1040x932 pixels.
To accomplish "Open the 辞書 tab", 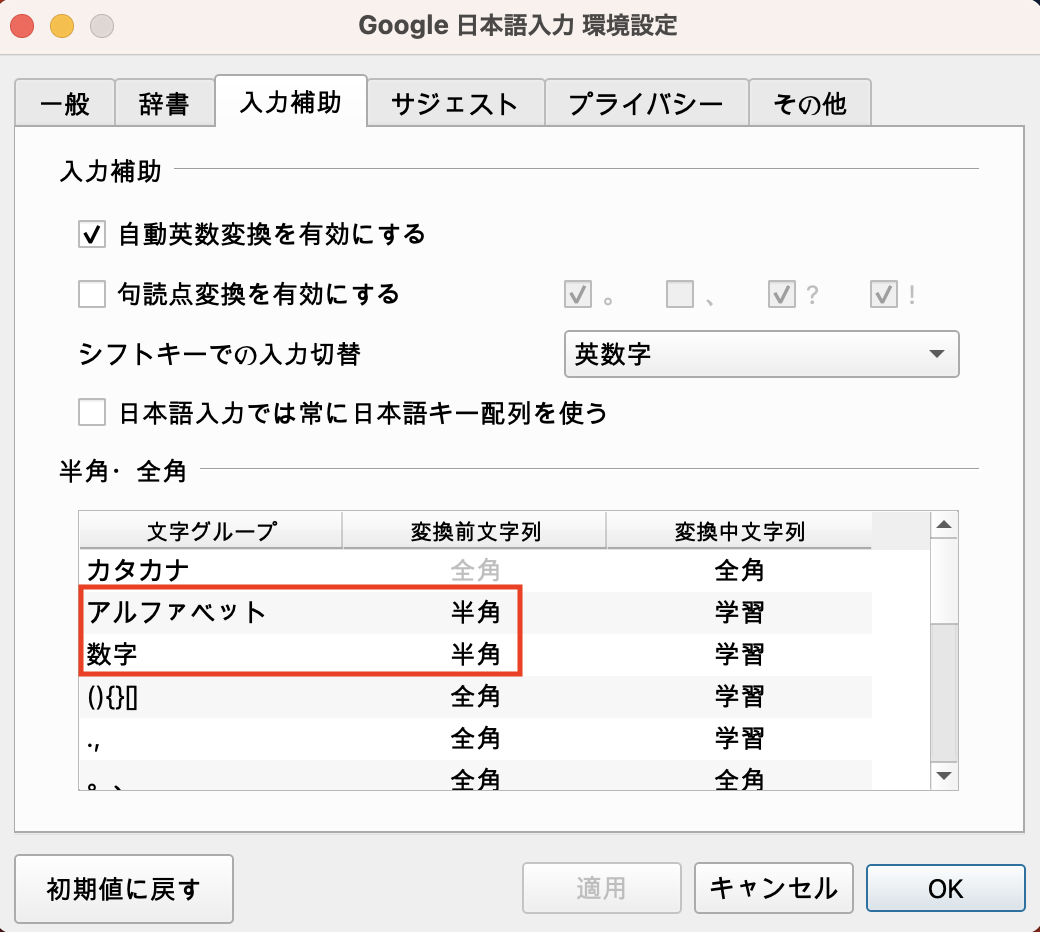I will (x=164, y=103).
